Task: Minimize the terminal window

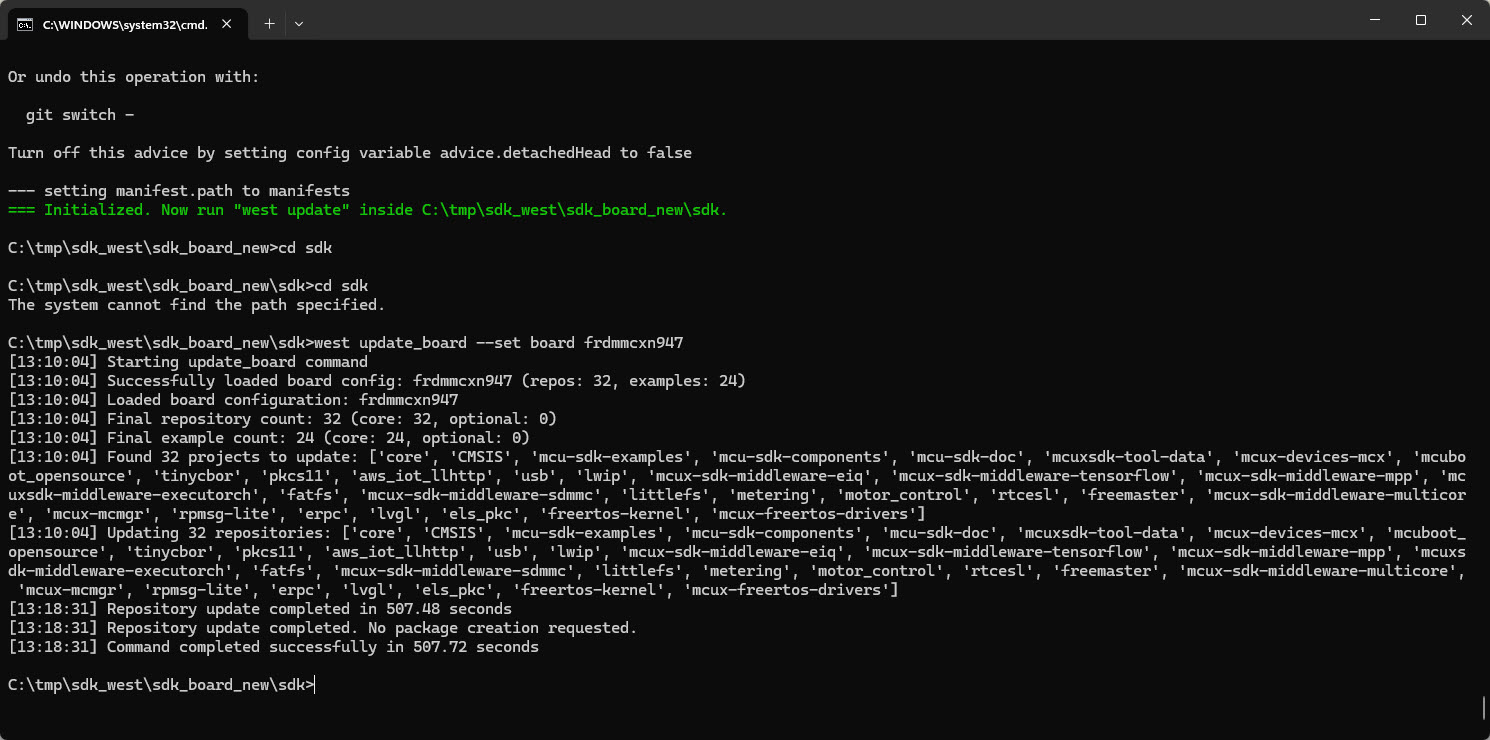Action: (1373, 20)
